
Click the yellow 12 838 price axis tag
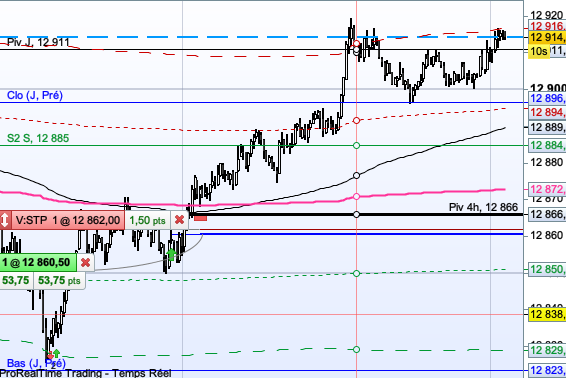[x=547, y=314]
